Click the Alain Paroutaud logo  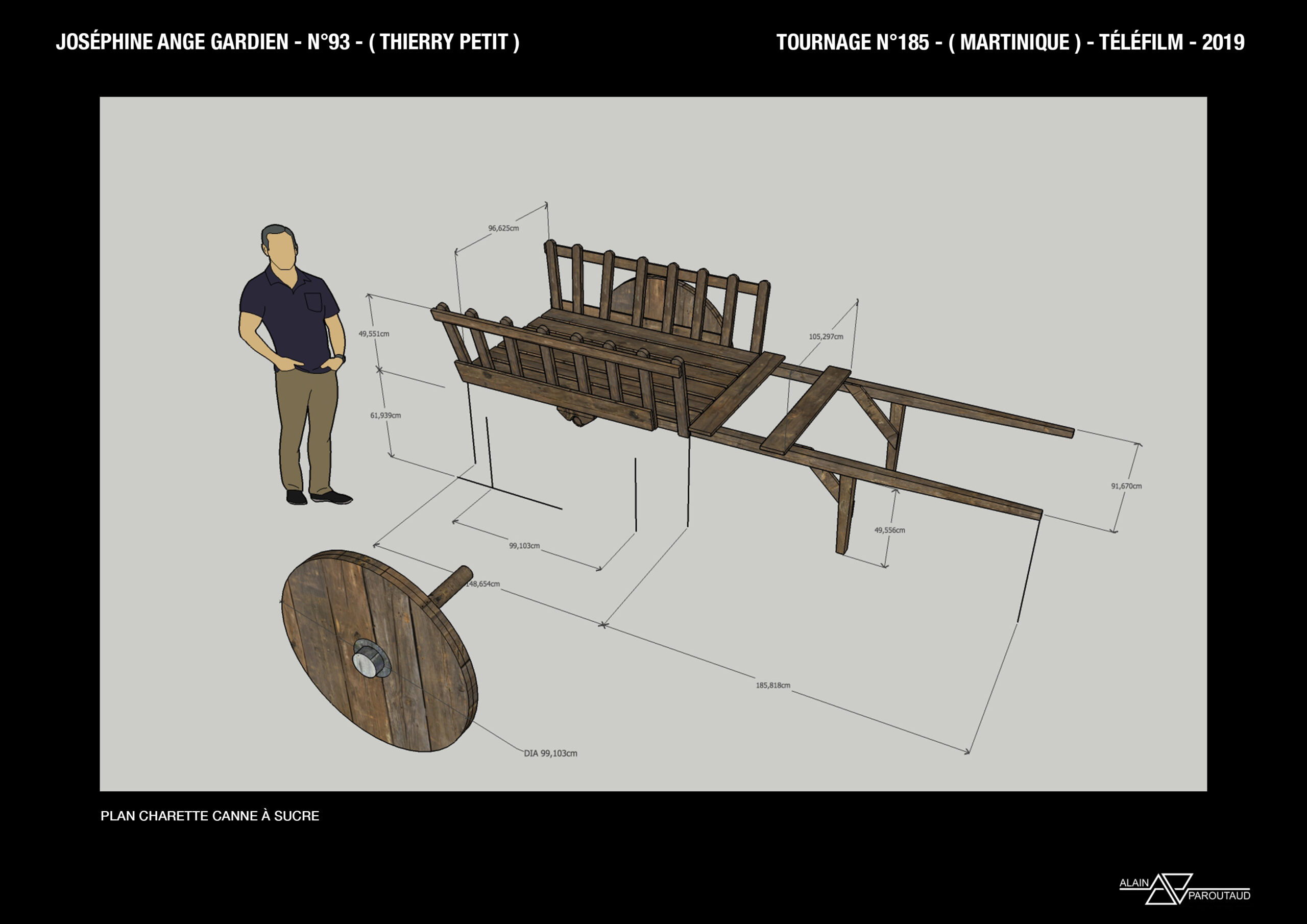pos(1184,889)
